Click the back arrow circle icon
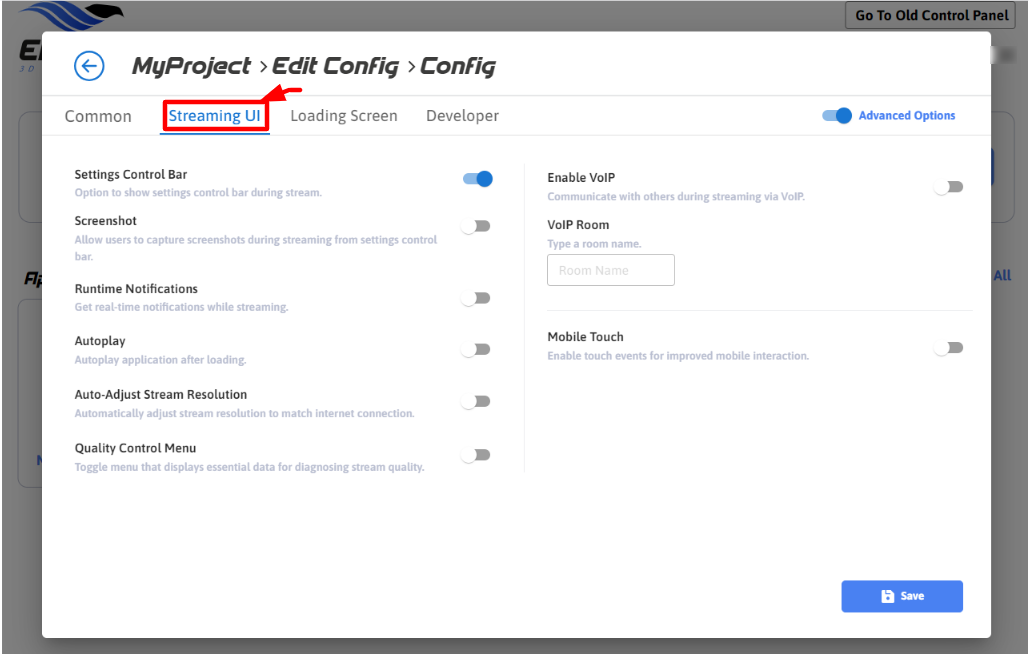Screen dimensions: 1029x654 pos(89,66)
